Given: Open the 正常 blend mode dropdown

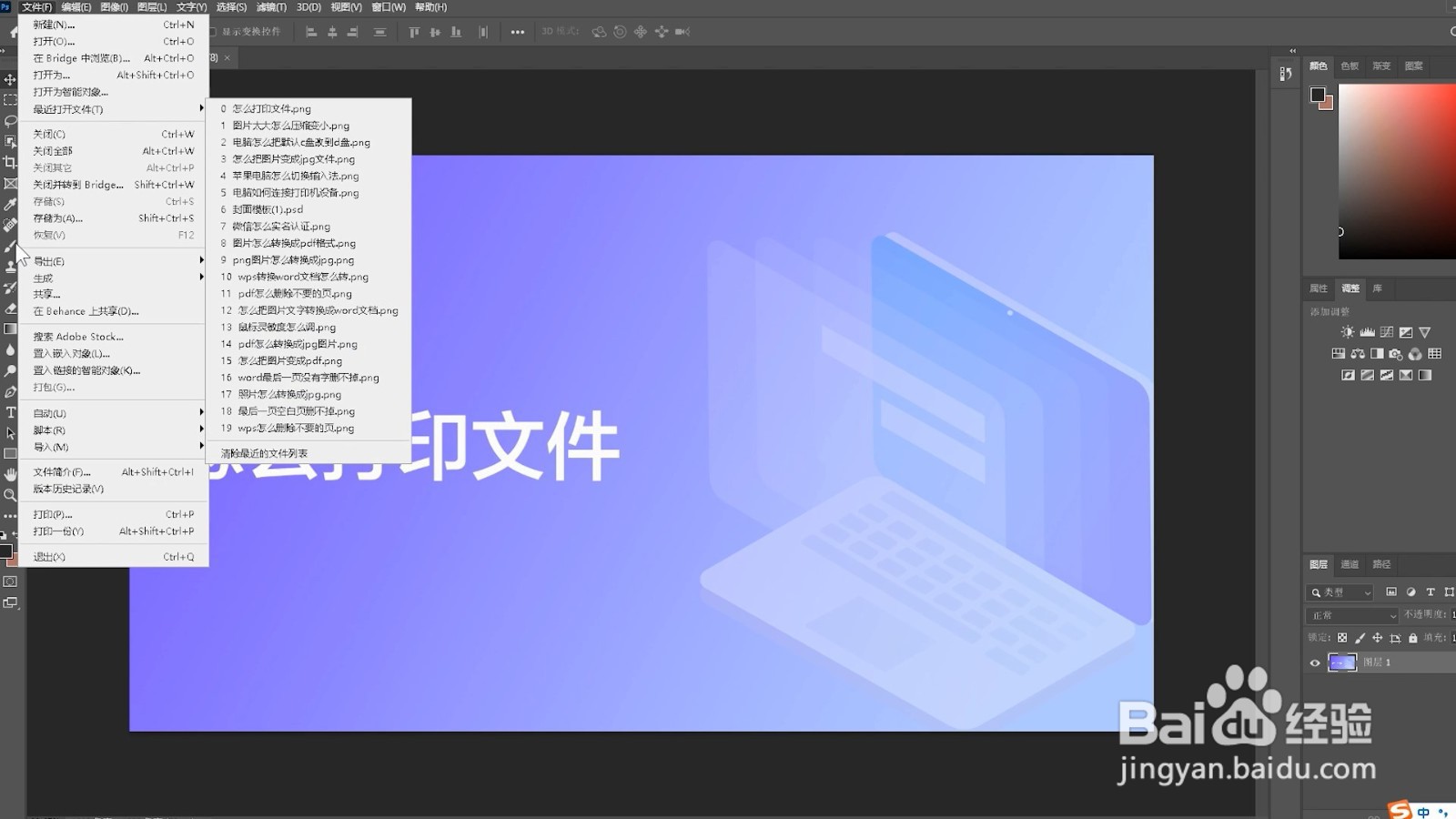Looking at the screenshot, I should coord(1352,615).
